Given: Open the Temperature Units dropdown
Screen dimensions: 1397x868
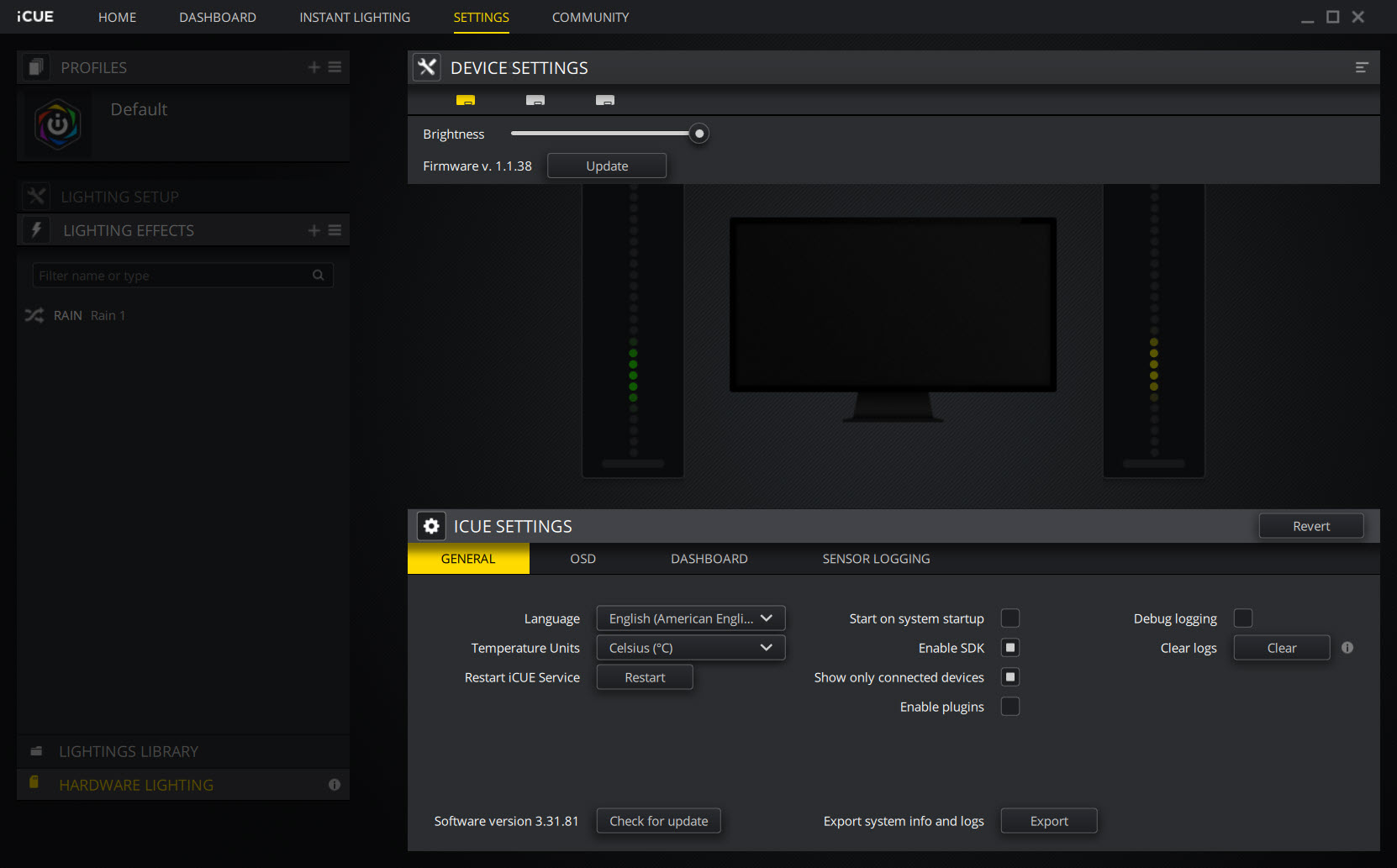Looking at the screenshot, I should (691, 648).
